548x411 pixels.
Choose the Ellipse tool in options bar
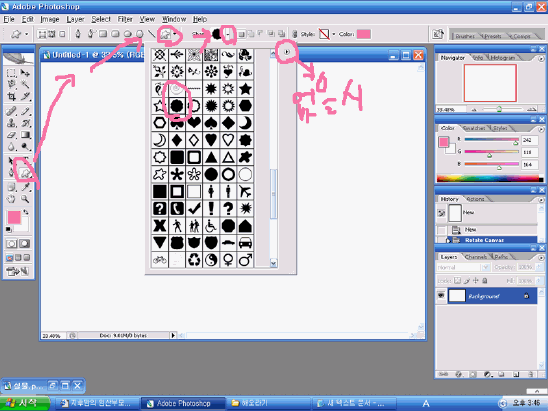[128, 34]
